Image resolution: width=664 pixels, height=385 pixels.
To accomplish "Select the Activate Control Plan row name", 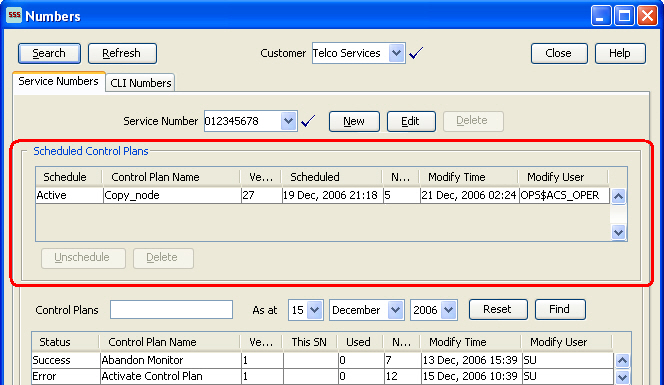I will 171,376.
